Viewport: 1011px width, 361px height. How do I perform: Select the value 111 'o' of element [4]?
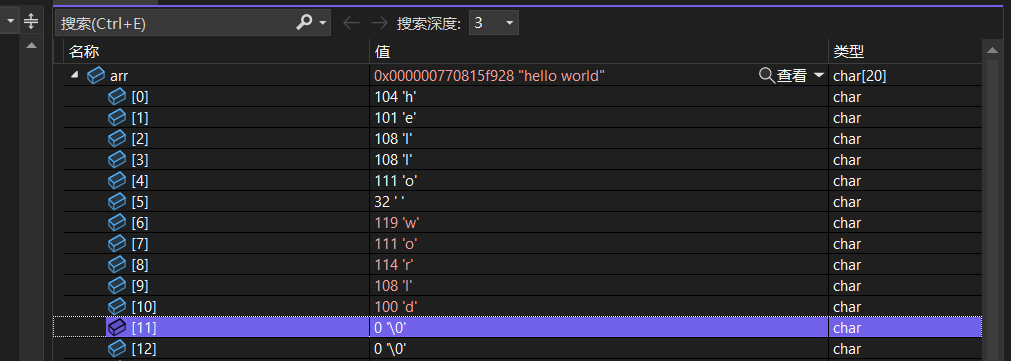coord(396,180)
